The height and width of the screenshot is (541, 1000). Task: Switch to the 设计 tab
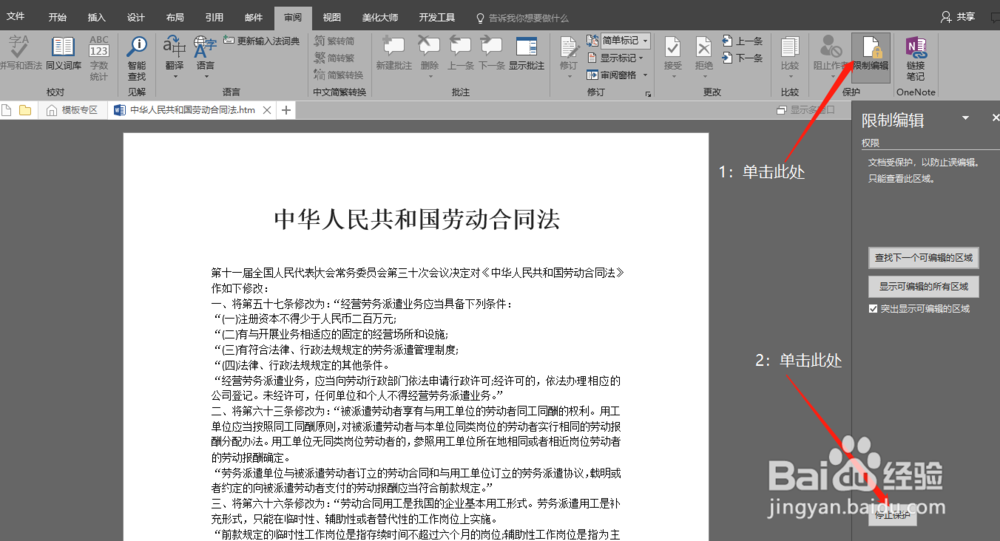coord(135,17)
